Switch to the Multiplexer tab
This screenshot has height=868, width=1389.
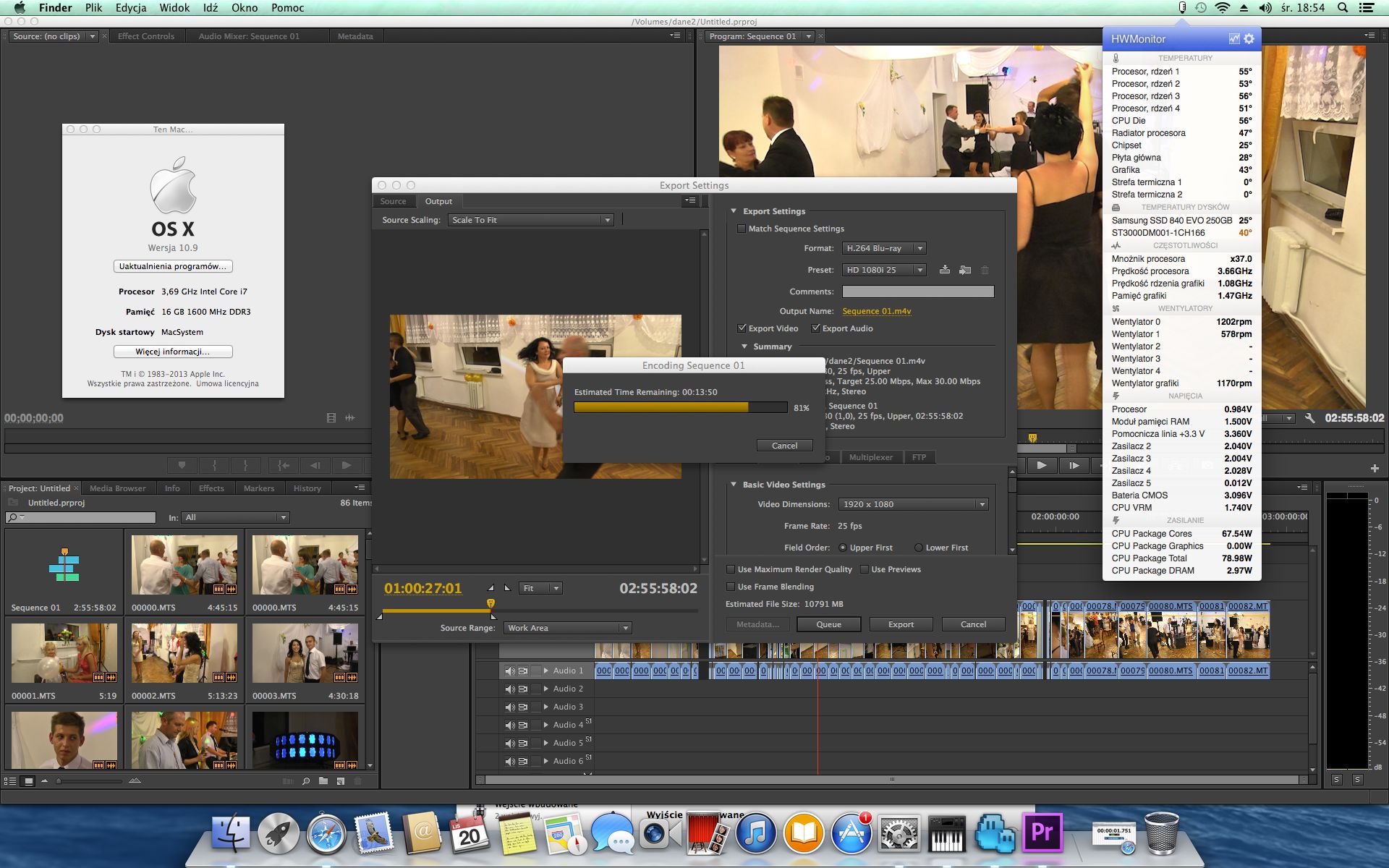pos(870,457)
